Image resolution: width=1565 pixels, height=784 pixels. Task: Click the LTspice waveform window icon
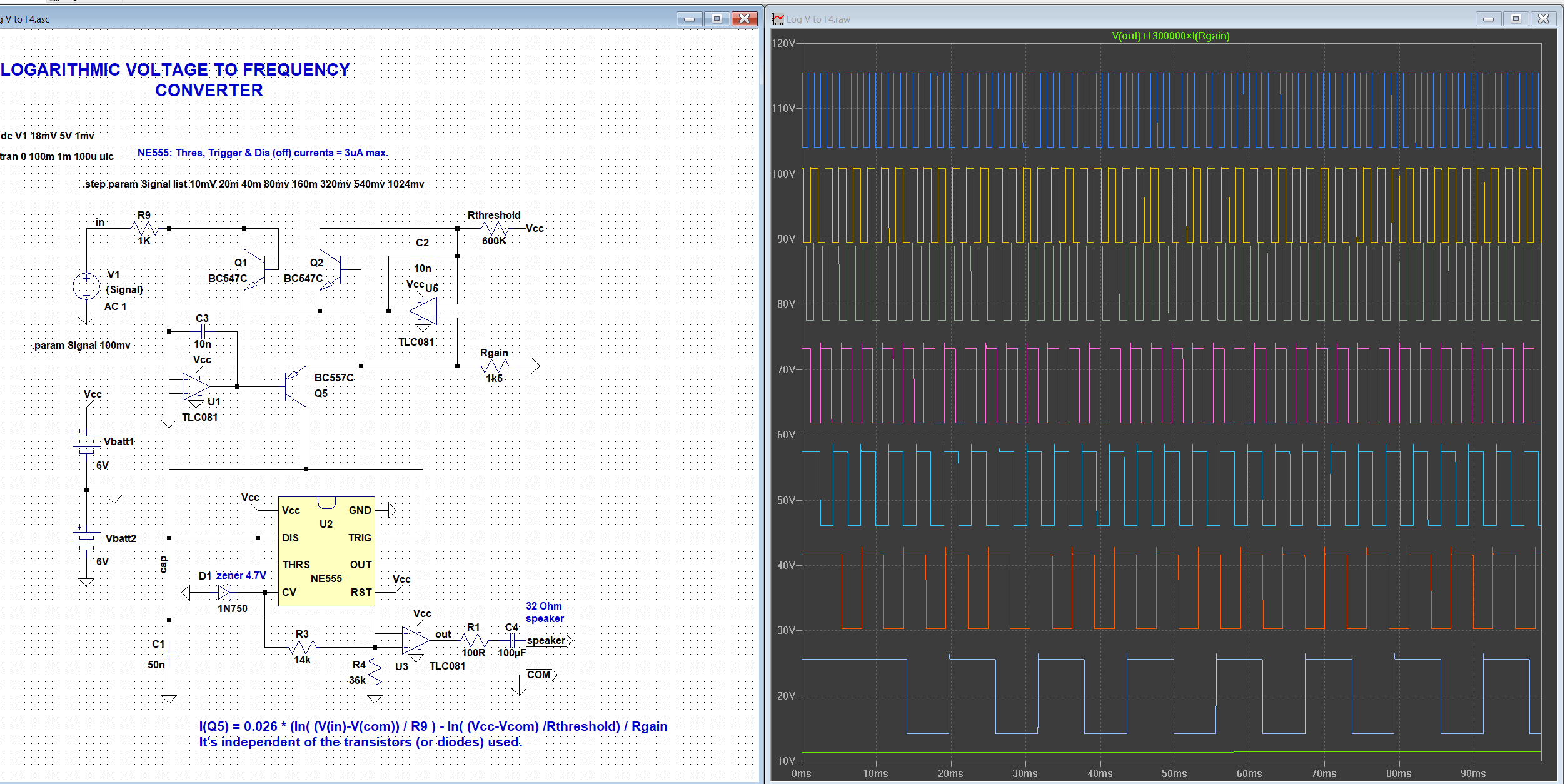tap(778, 19)
